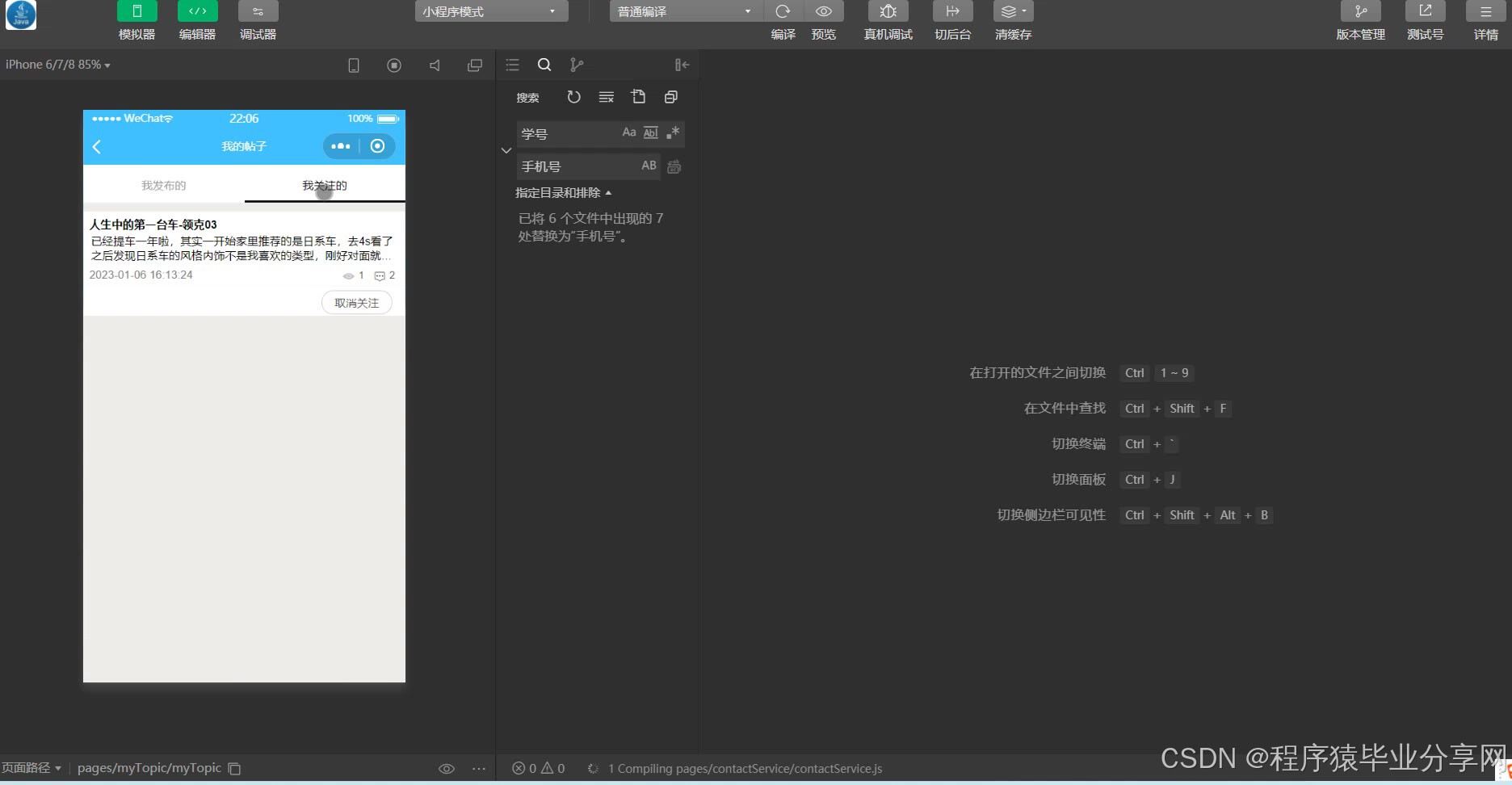
Task: Switch to 我发布的 tab
Action: 164,185
